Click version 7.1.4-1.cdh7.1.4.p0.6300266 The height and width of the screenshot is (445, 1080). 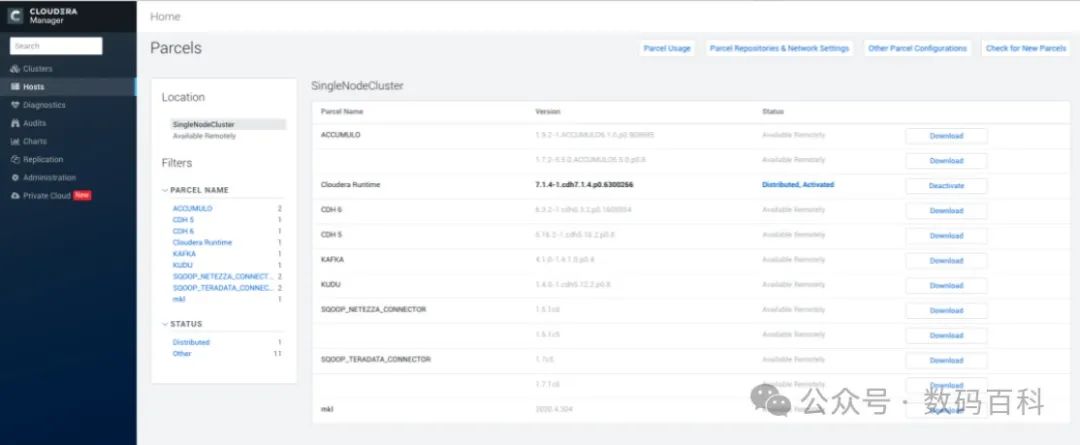(x=584, y=185)
